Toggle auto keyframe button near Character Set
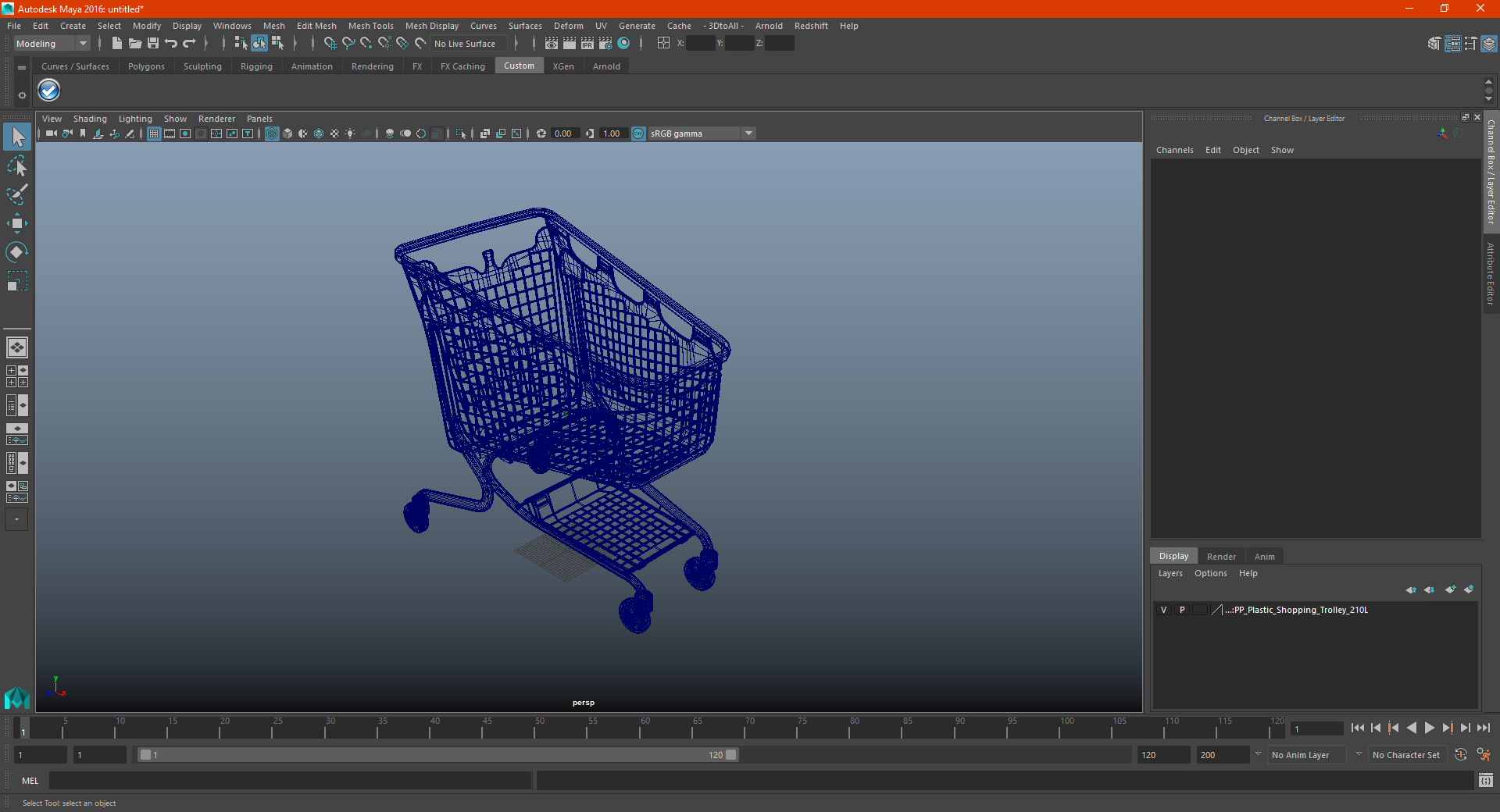The image size is (1500, 812). [1461, 755]
